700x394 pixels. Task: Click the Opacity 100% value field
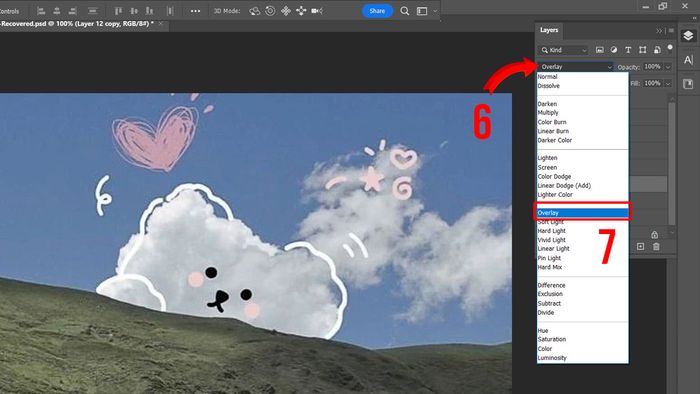tap(653, 66)
